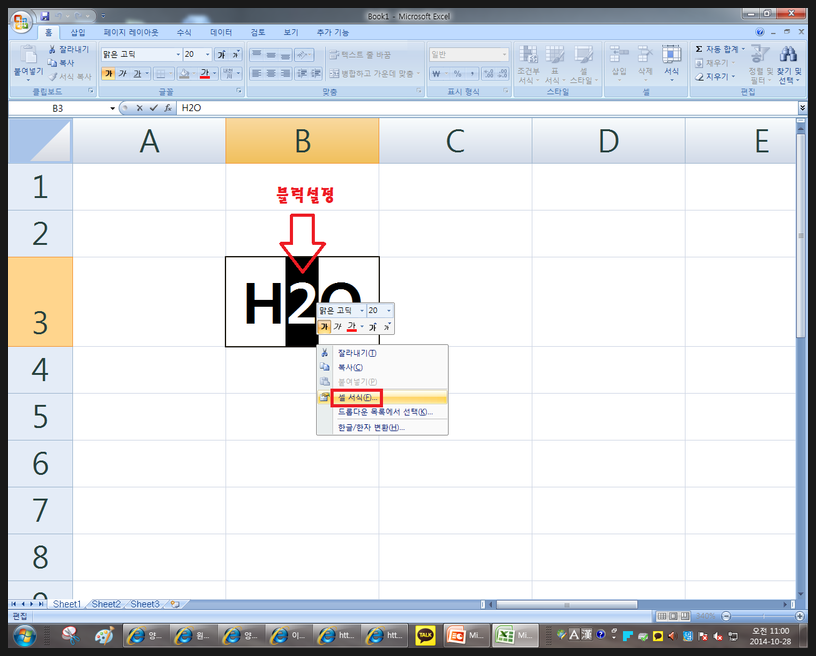Click the insert function fx icon

[x=168, y=107]
